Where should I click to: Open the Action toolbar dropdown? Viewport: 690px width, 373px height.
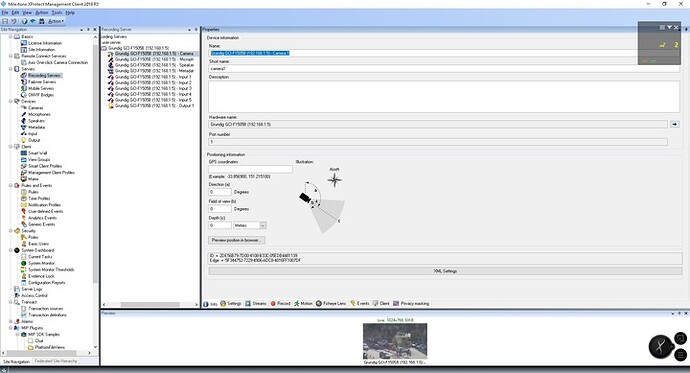point(56,21)
